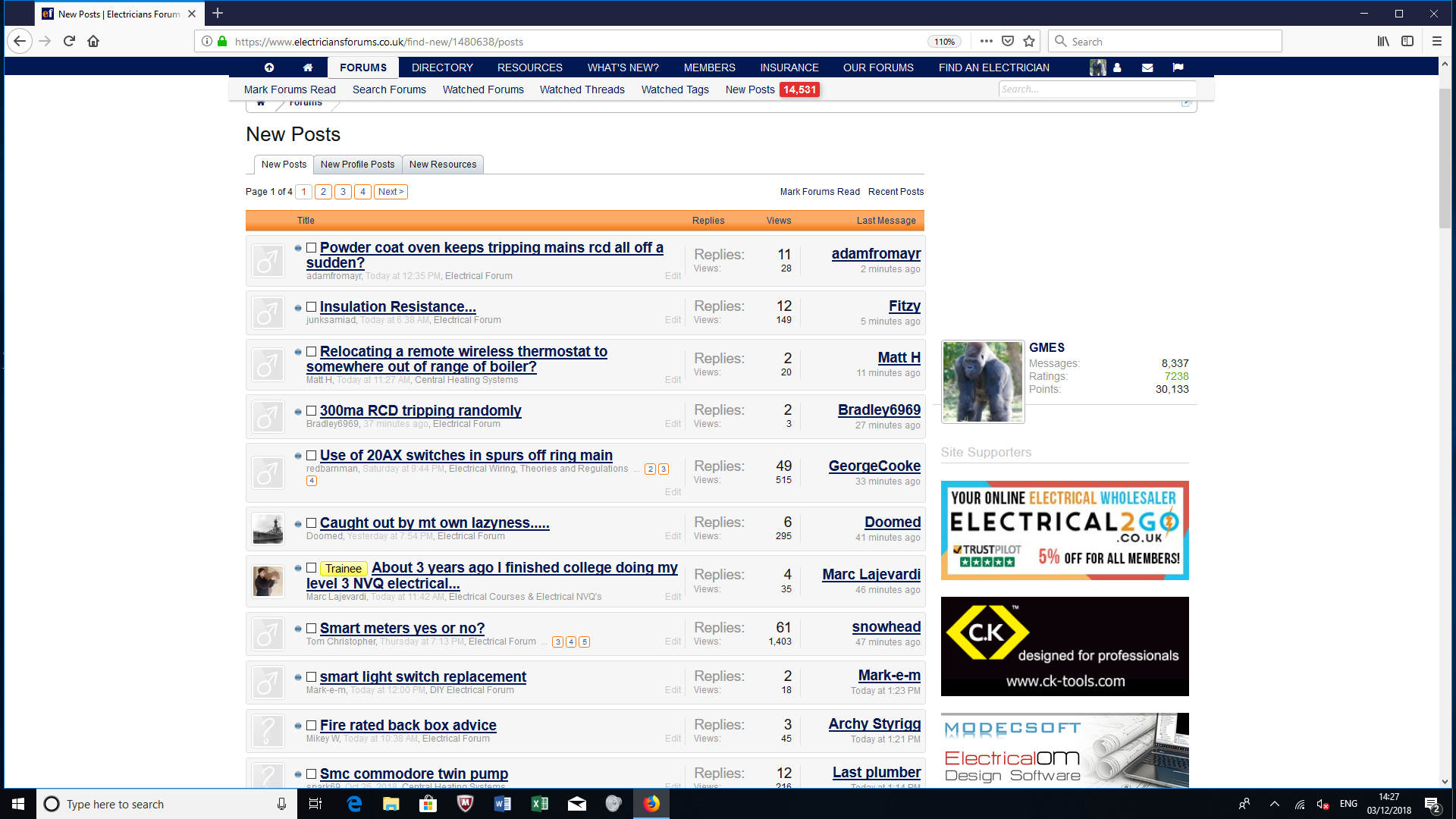Image resolution: width=1456 pixels, height=819 pixels.
Task: Click the browser back arrow
Action: point(20,41)
